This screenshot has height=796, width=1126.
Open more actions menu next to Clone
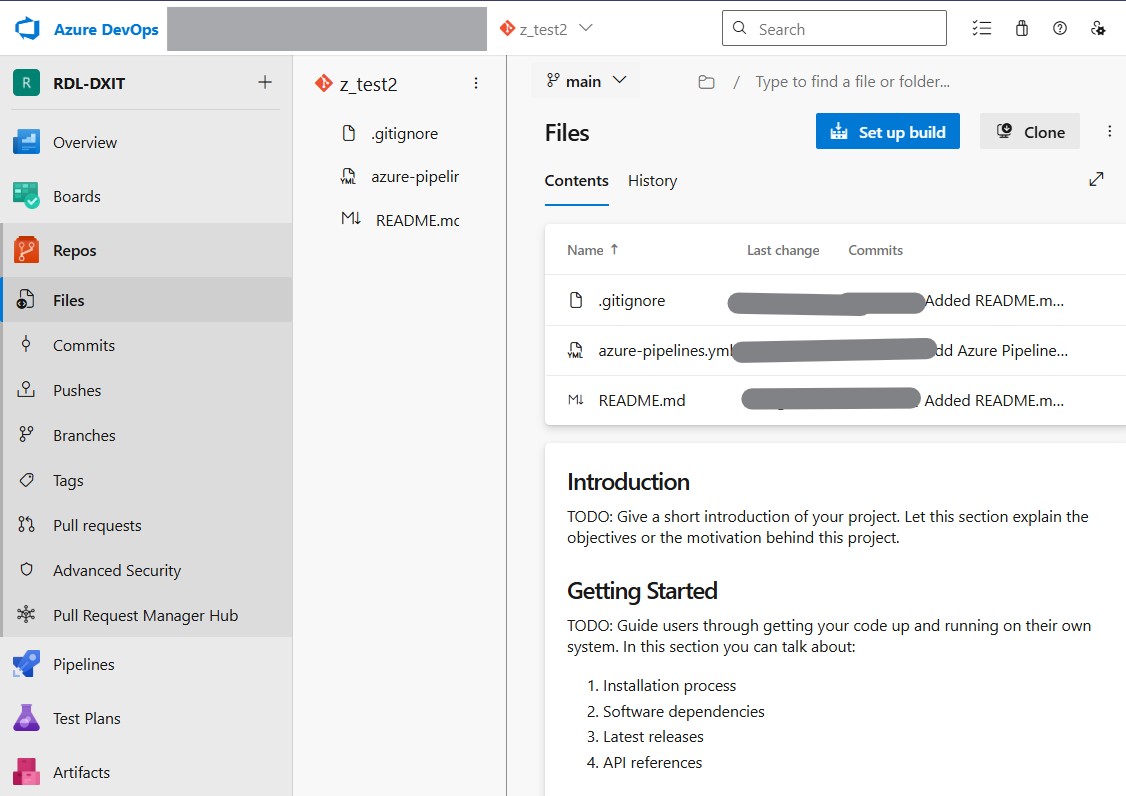[x=1109, y=131]
